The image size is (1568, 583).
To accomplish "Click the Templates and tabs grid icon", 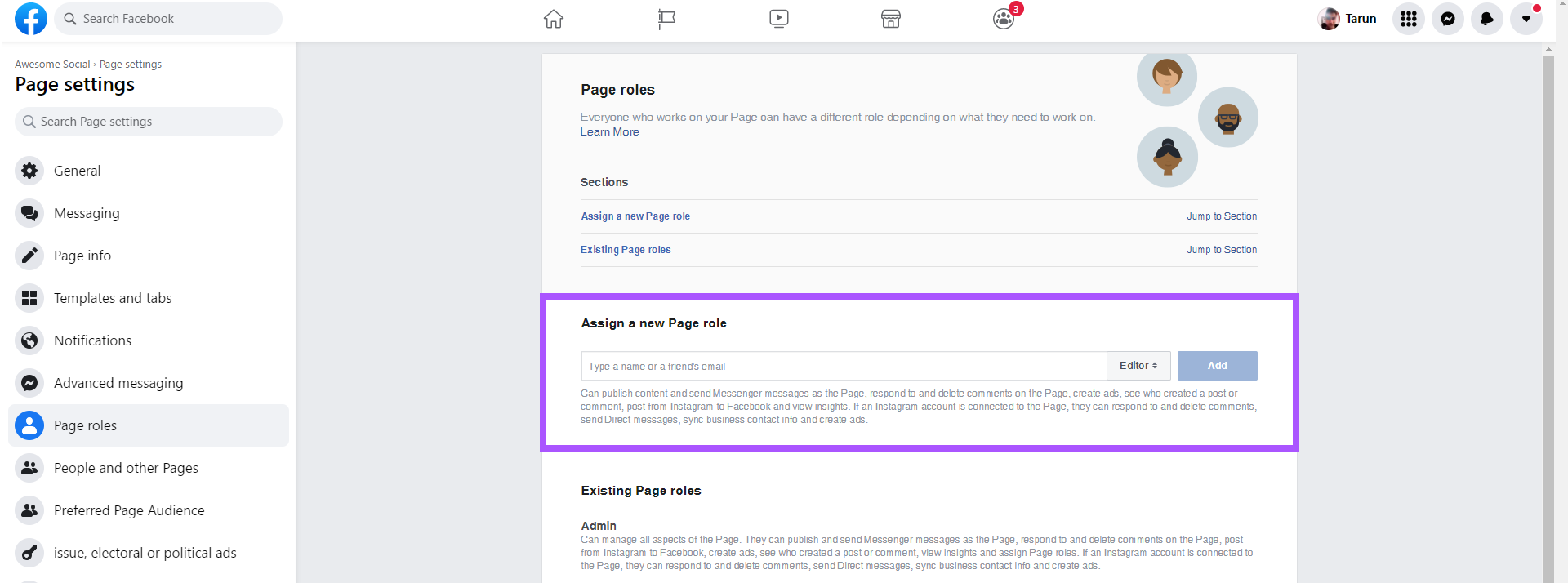I will pyautogui.click(x=29, y=298).
